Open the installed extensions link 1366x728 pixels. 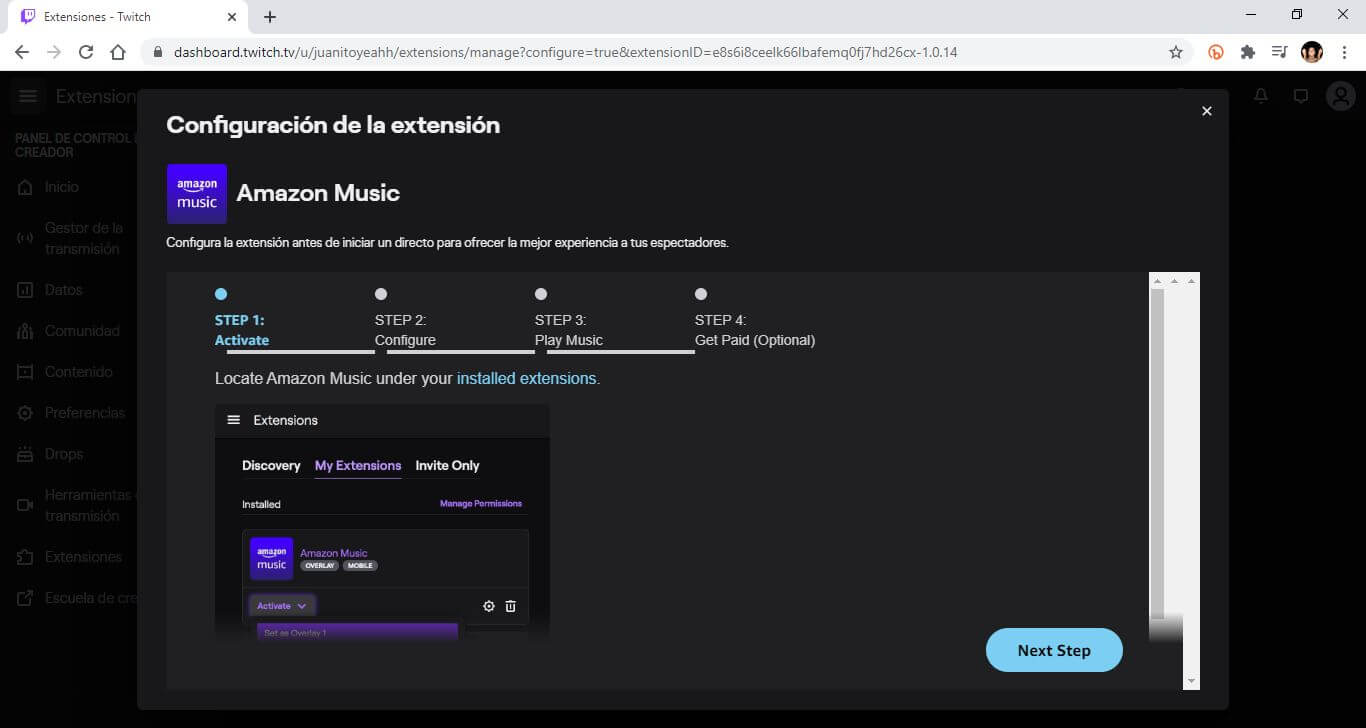pos(526,379)
